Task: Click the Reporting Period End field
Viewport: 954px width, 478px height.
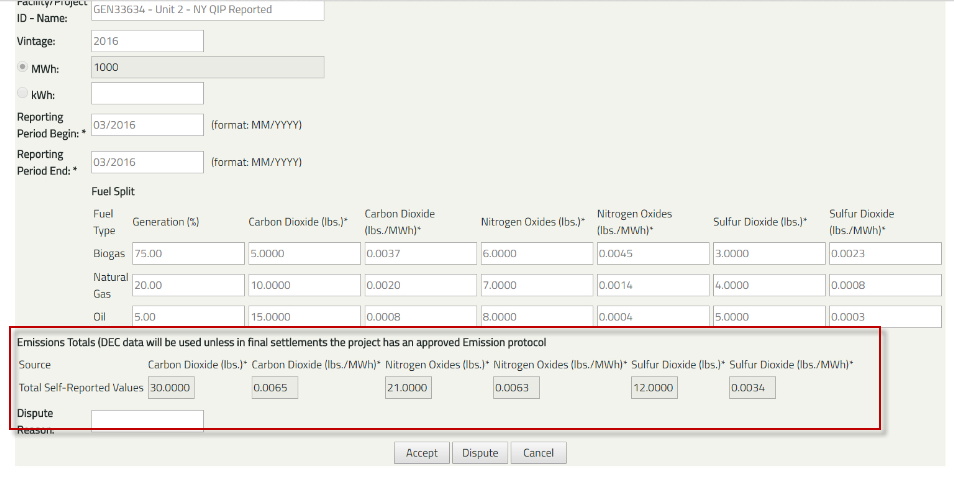Action: coord(147,161)
